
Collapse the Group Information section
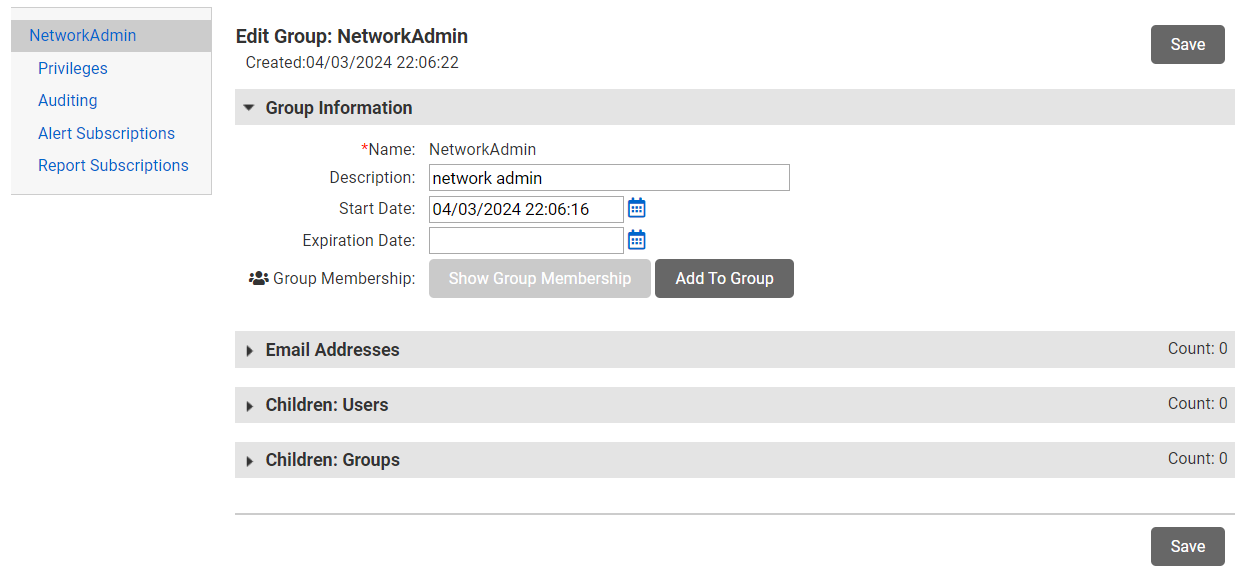pyautogui.click(x=249, y=108)
